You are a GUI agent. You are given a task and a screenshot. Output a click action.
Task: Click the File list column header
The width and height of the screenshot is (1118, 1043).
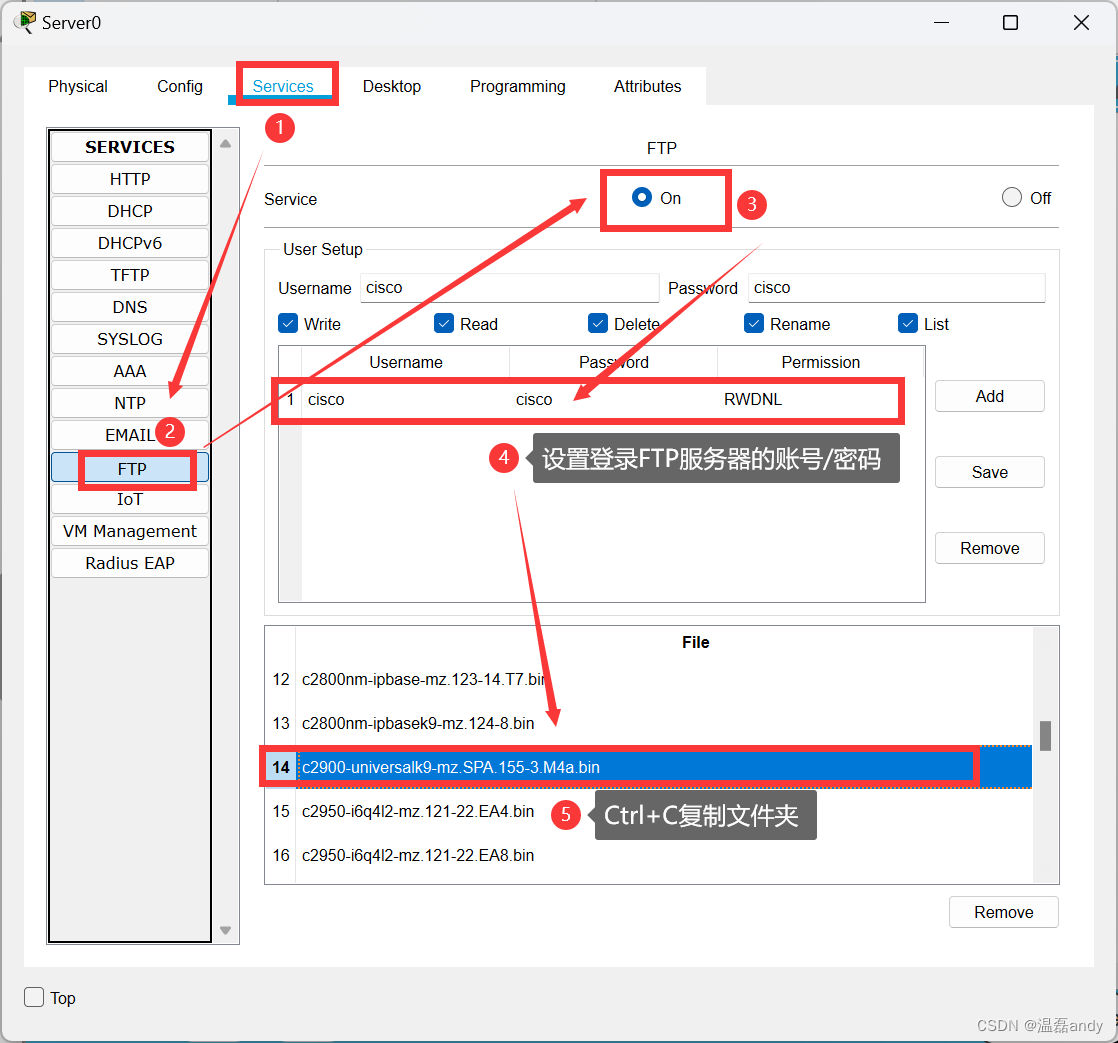pyautogui.click(x=695, y=642)
